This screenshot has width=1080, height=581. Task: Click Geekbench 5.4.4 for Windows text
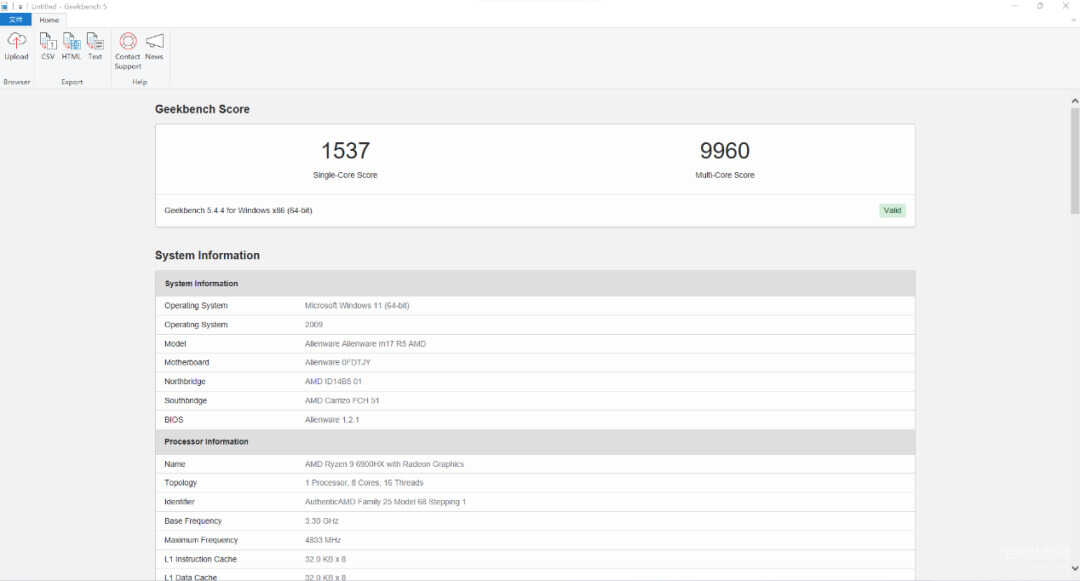pyautogui.click(x=238, y=211)
